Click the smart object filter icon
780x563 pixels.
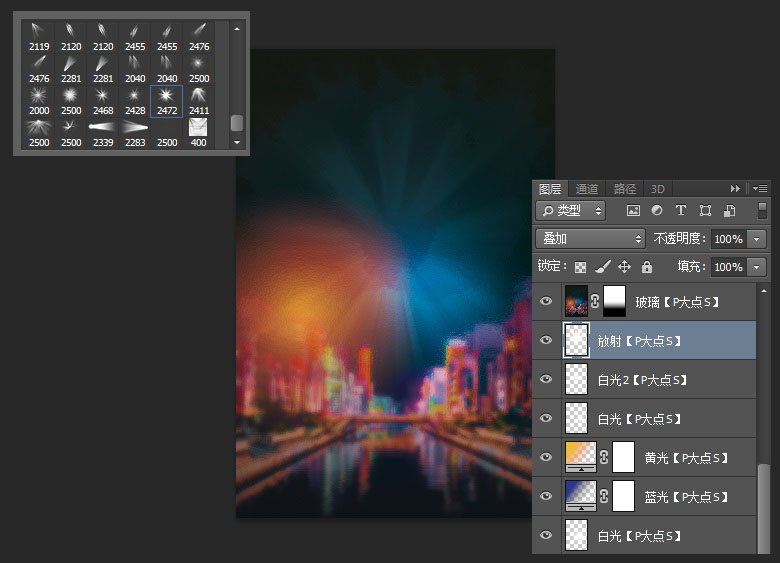[729, 211]
